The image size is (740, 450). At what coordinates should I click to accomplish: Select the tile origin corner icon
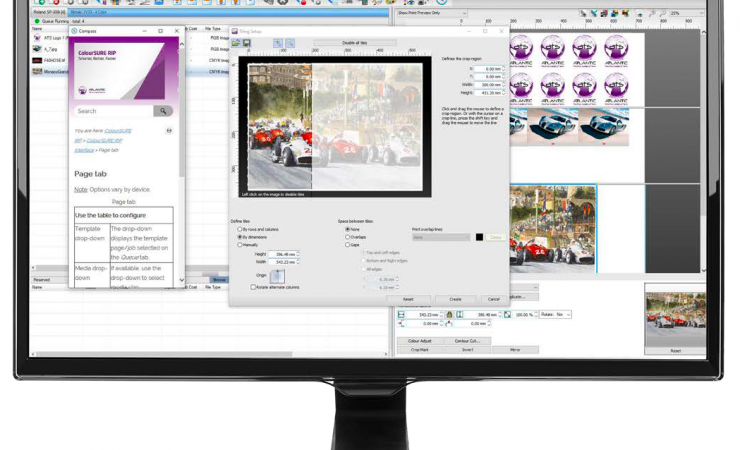coord(277,276)
